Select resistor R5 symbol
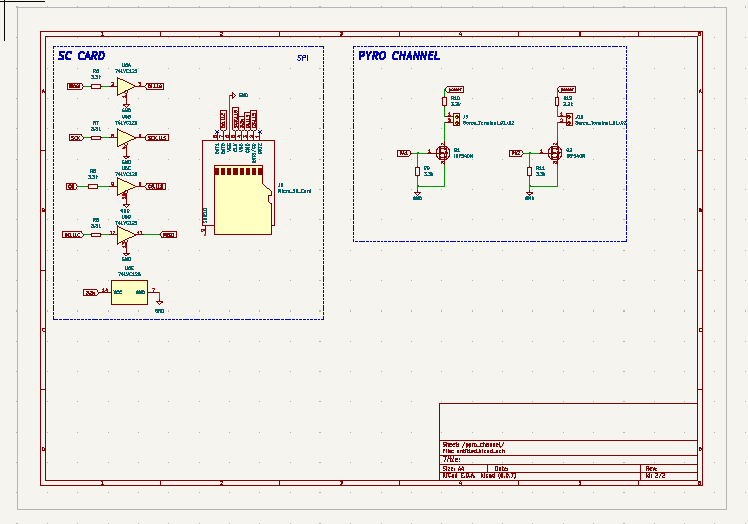Screen dimensions: 748x524 click(96, 235)
